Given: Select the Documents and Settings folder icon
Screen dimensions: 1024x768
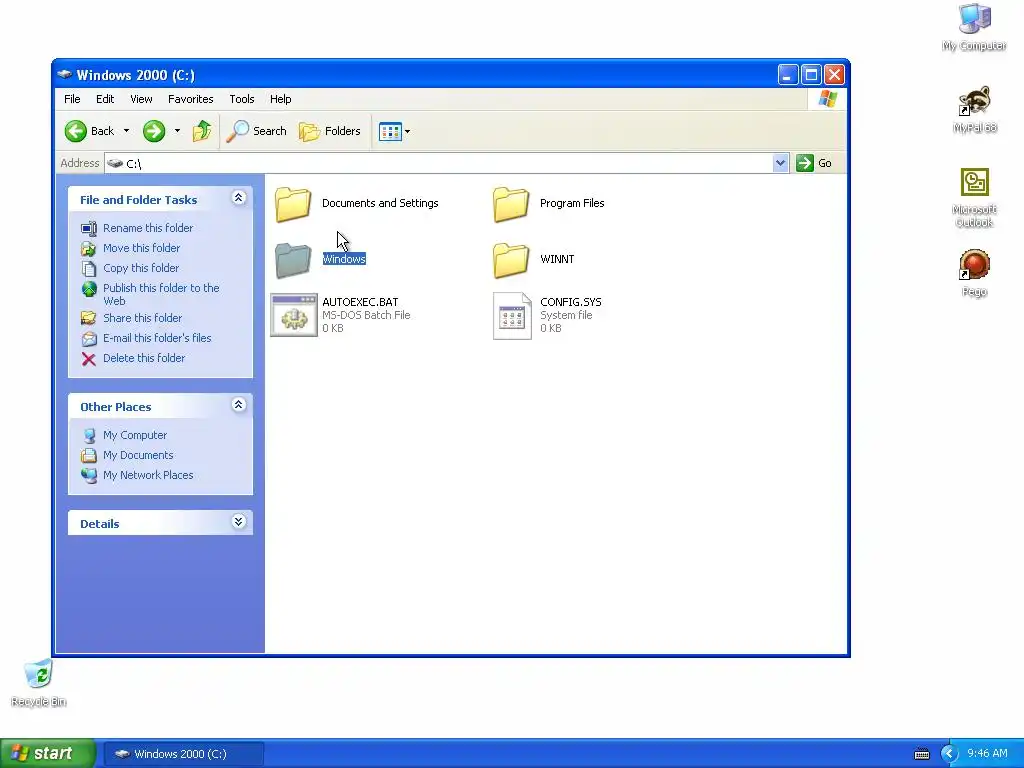Looking at the screenshot, I should pyautogui.click(x=293, y=204).
